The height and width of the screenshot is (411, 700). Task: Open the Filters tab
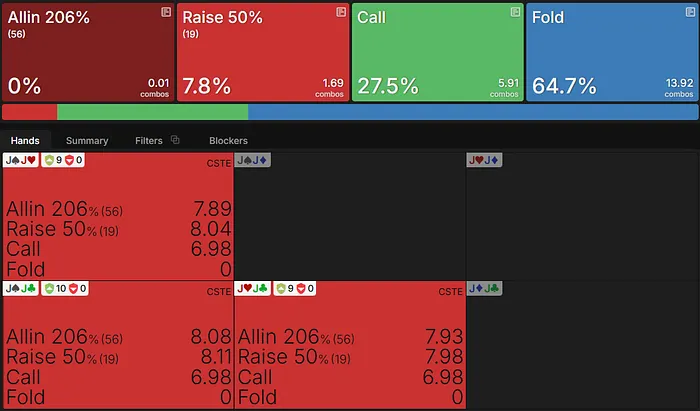(148, 141)
